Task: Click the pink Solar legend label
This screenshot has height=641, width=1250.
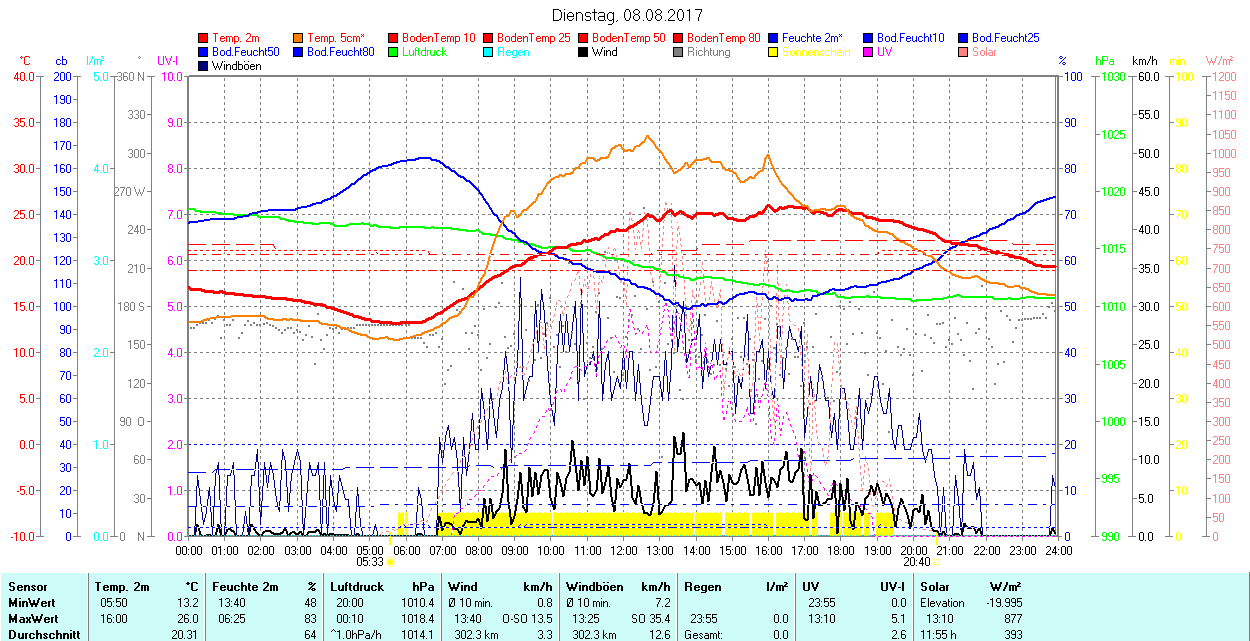Action: pyautogui.click(x=984, y=52)
